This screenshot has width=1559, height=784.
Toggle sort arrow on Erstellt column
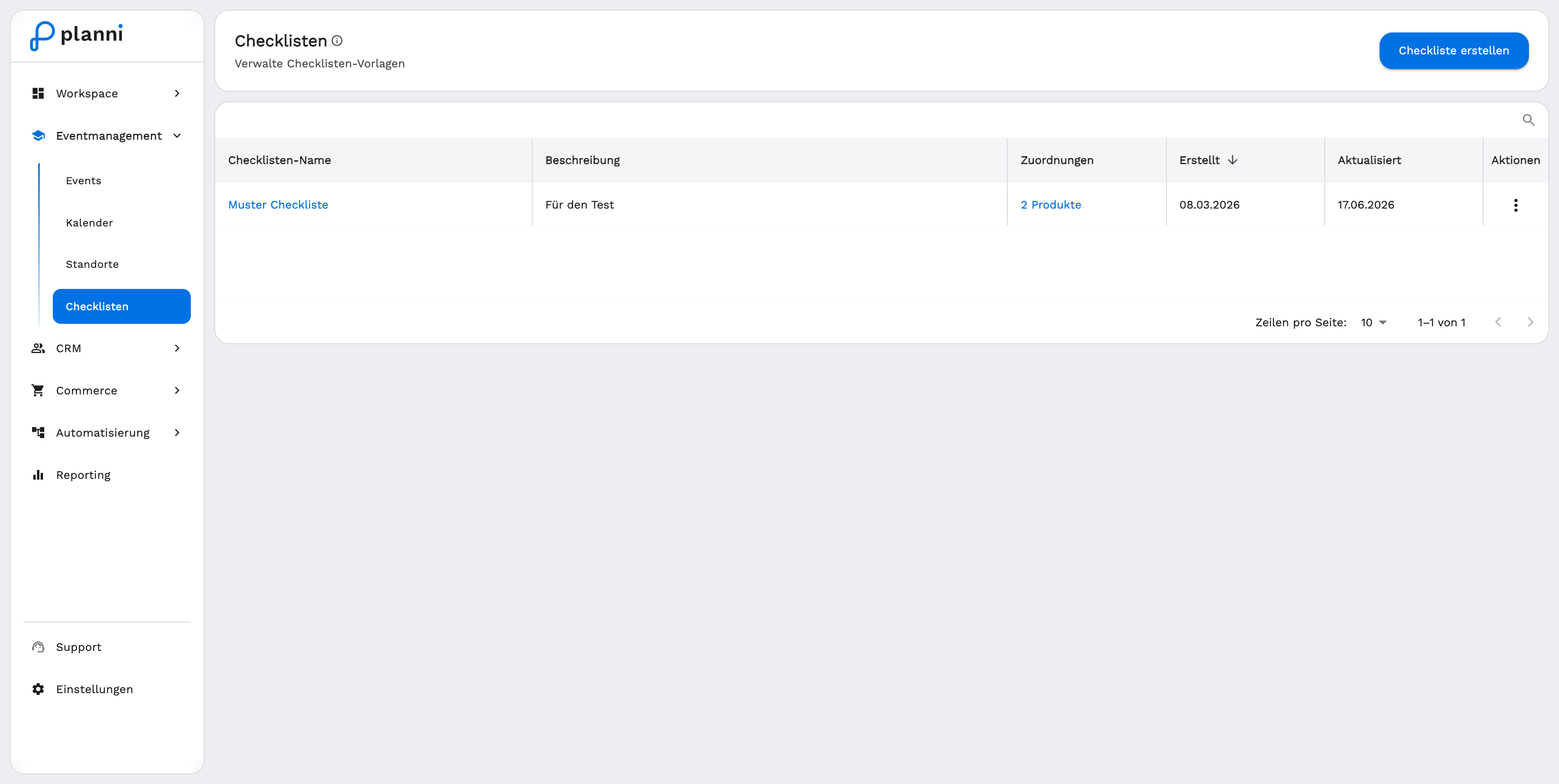point(1232,160)
